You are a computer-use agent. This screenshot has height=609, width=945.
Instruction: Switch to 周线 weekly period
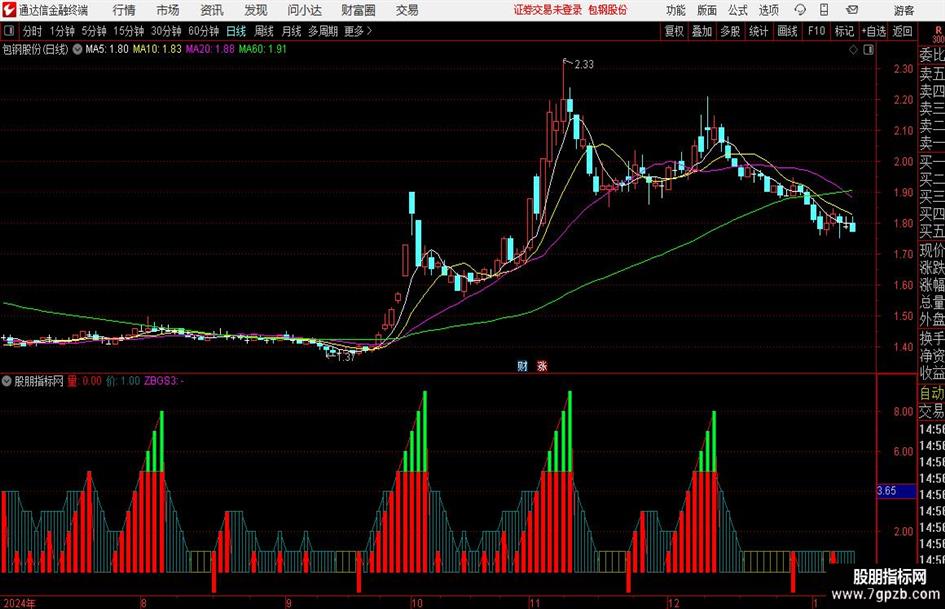click(x=263, y=31)
